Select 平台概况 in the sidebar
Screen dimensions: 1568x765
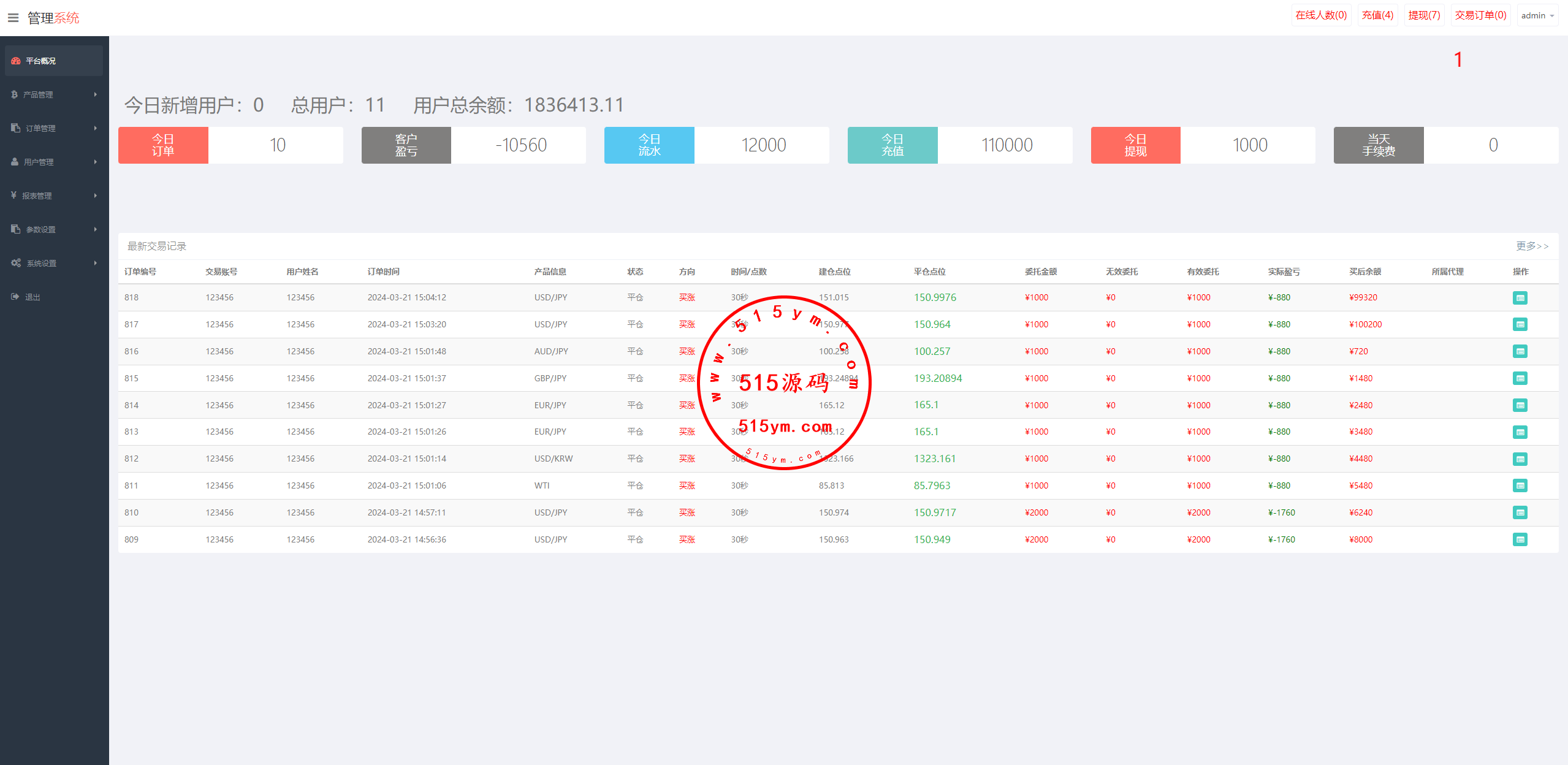pyautogui.click(x=40, y=61)
